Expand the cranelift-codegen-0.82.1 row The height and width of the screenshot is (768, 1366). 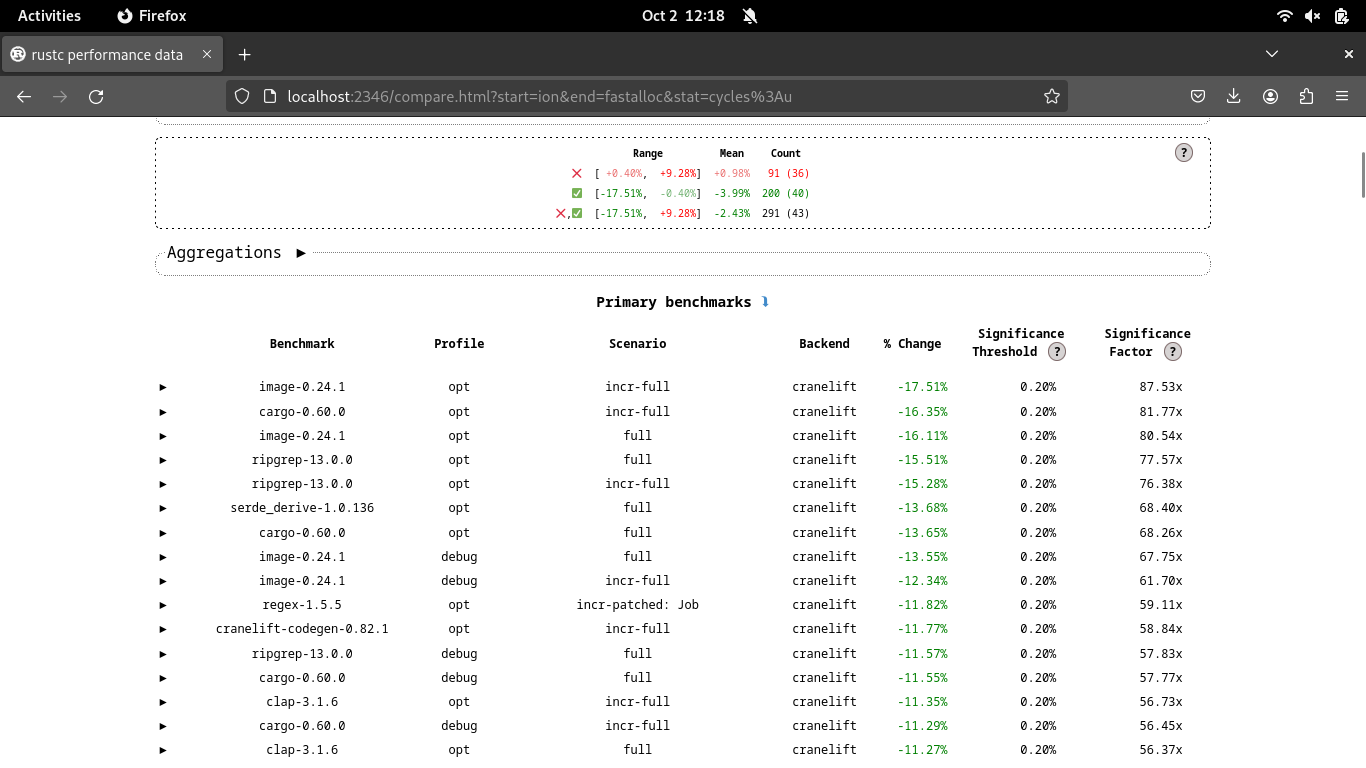click(163, 629)
